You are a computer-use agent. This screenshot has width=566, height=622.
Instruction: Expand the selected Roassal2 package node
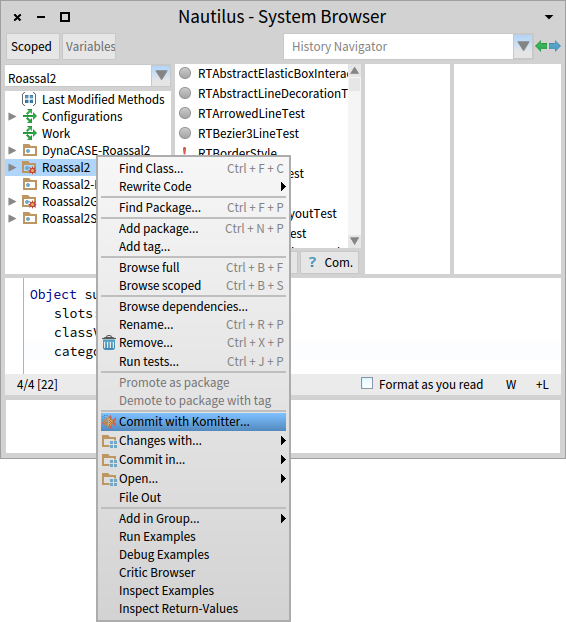[12, 167]
